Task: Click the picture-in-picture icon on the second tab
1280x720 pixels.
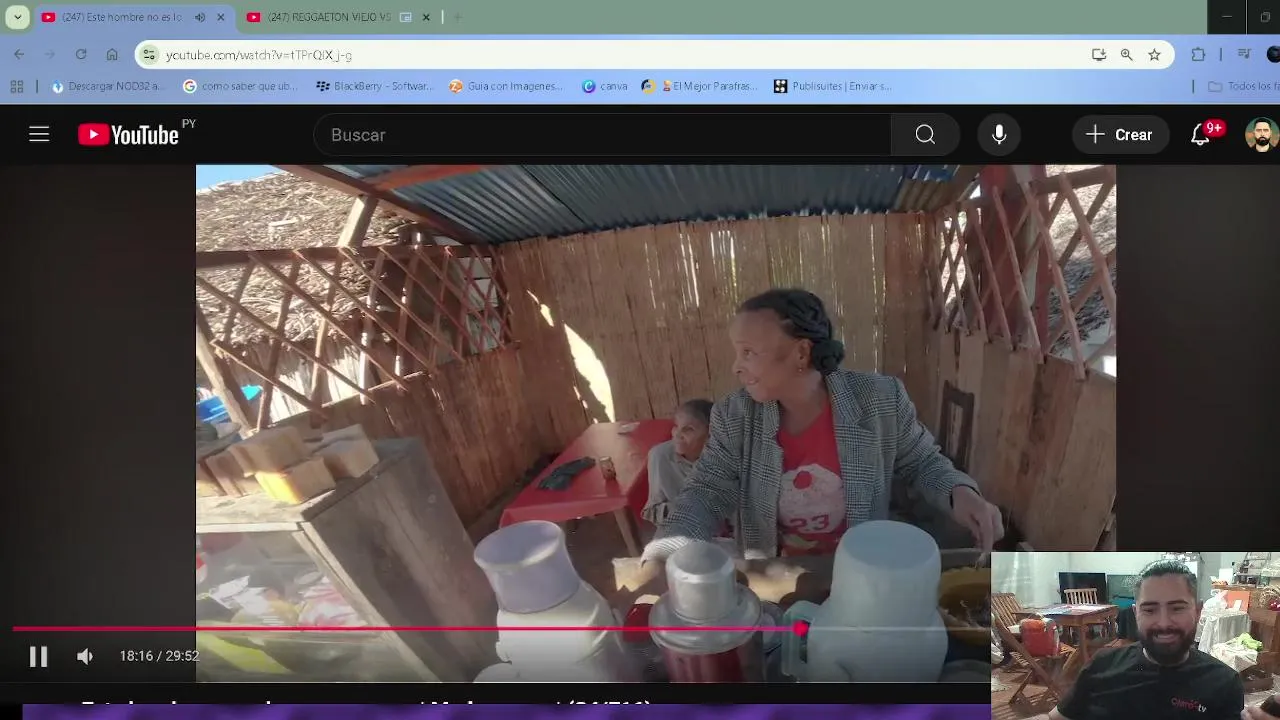Action: (405, 17)
